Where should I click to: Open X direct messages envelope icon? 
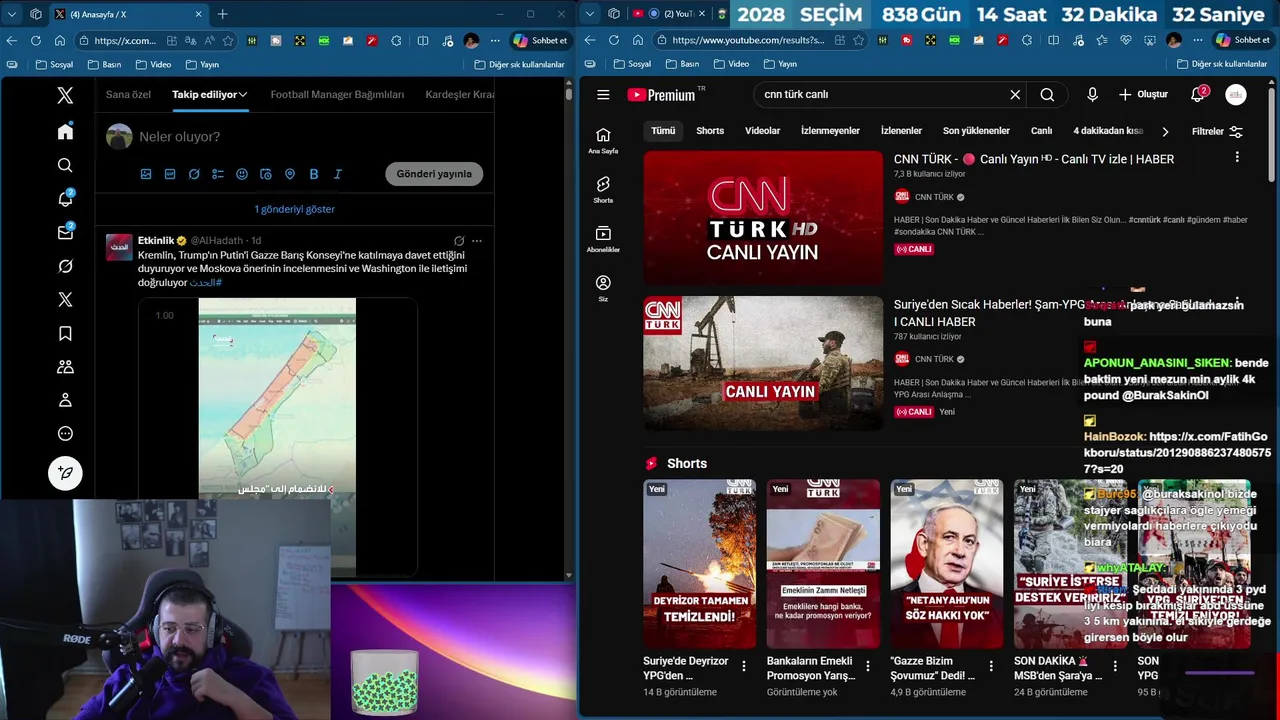point(65,232)
